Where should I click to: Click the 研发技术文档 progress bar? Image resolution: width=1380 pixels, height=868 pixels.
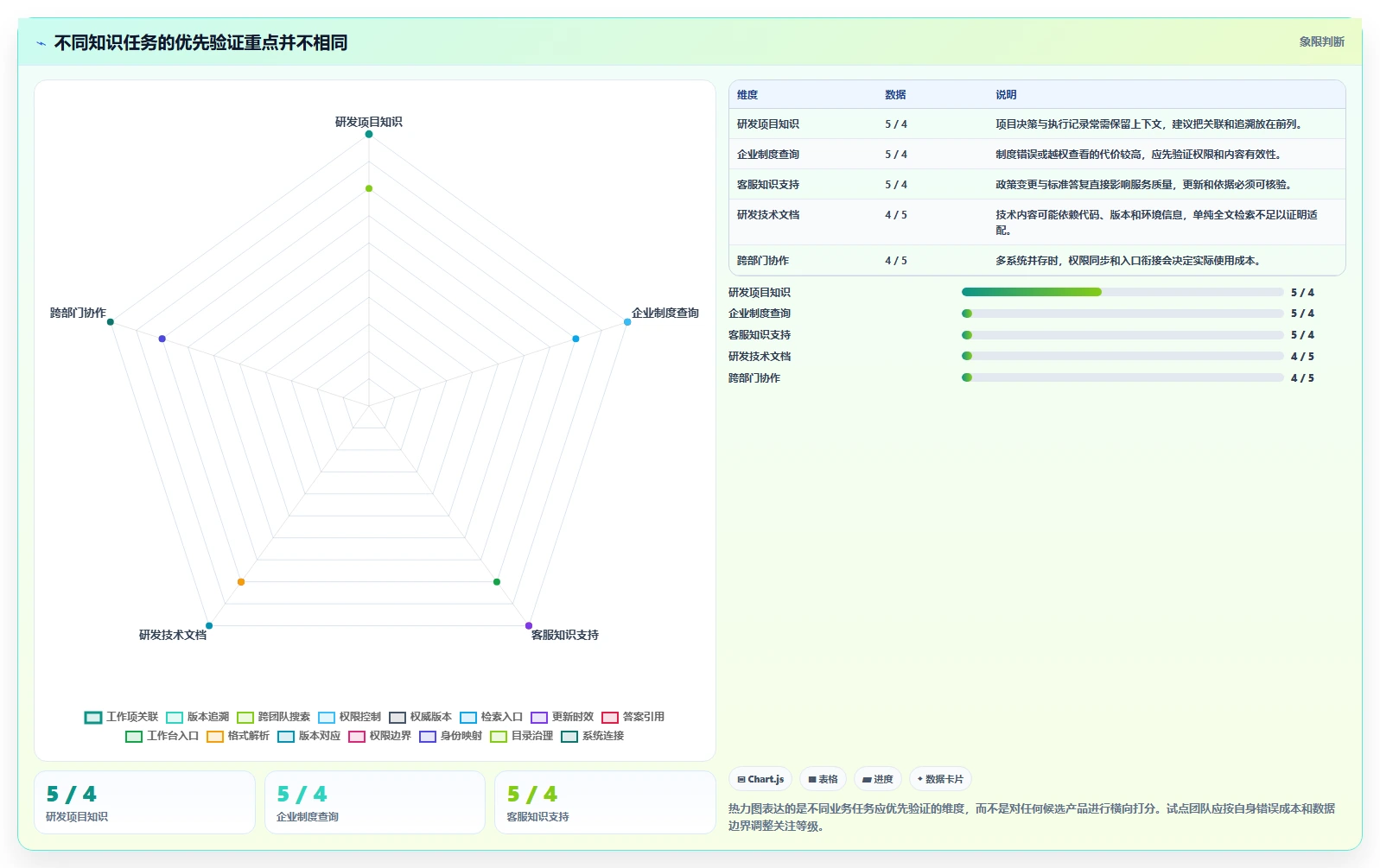click(x=1122, y=356)
